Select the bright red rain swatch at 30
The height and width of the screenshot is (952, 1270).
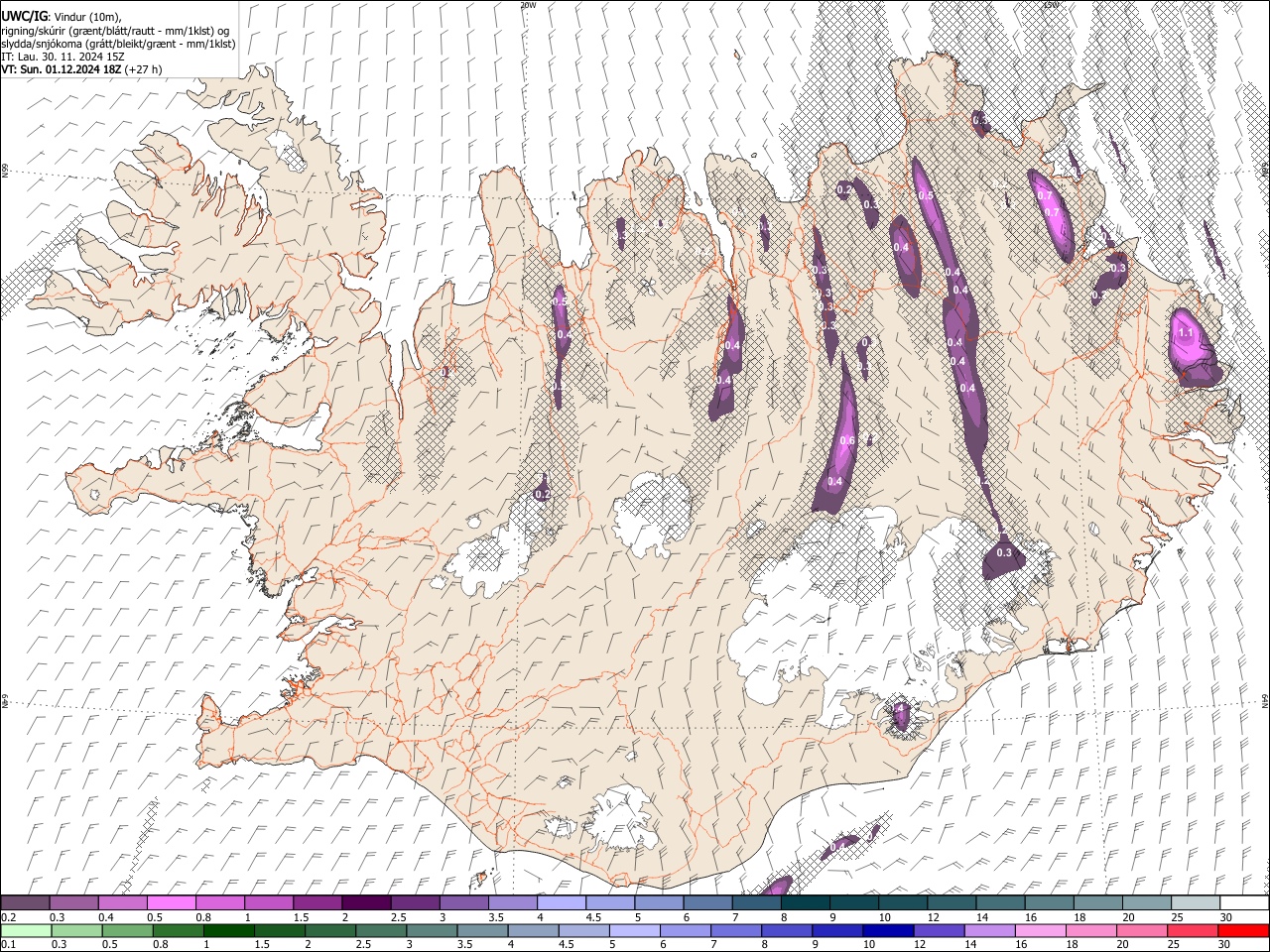point(1242,930)
